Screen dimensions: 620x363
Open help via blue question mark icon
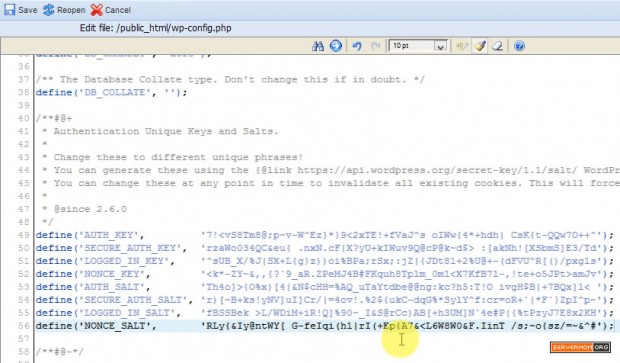(519, 46)
